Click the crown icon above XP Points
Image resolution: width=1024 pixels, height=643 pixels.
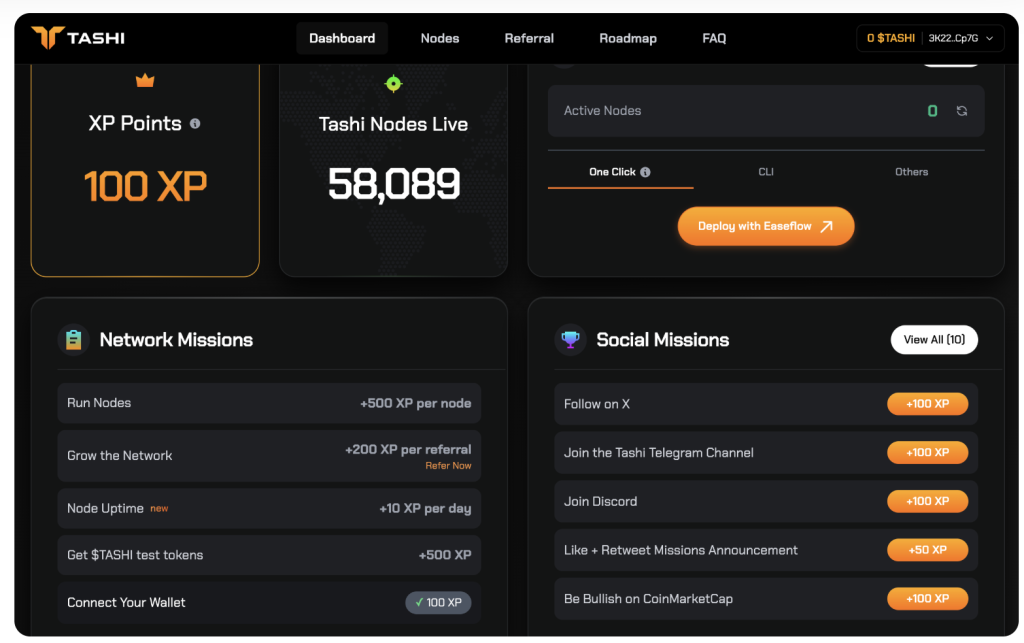pos(145,80)
